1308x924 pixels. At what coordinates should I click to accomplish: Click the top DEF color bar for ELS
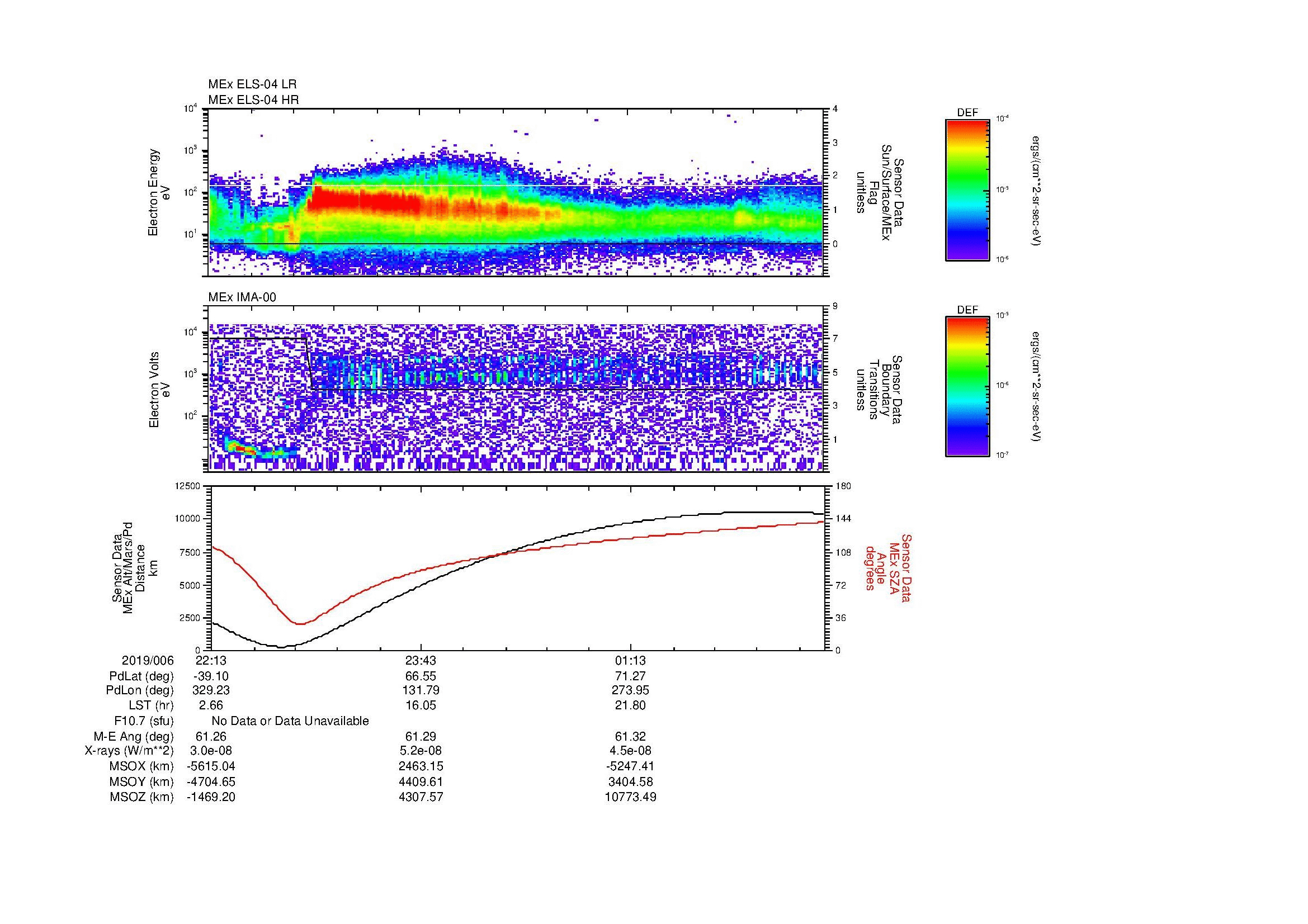coord(967,190)
